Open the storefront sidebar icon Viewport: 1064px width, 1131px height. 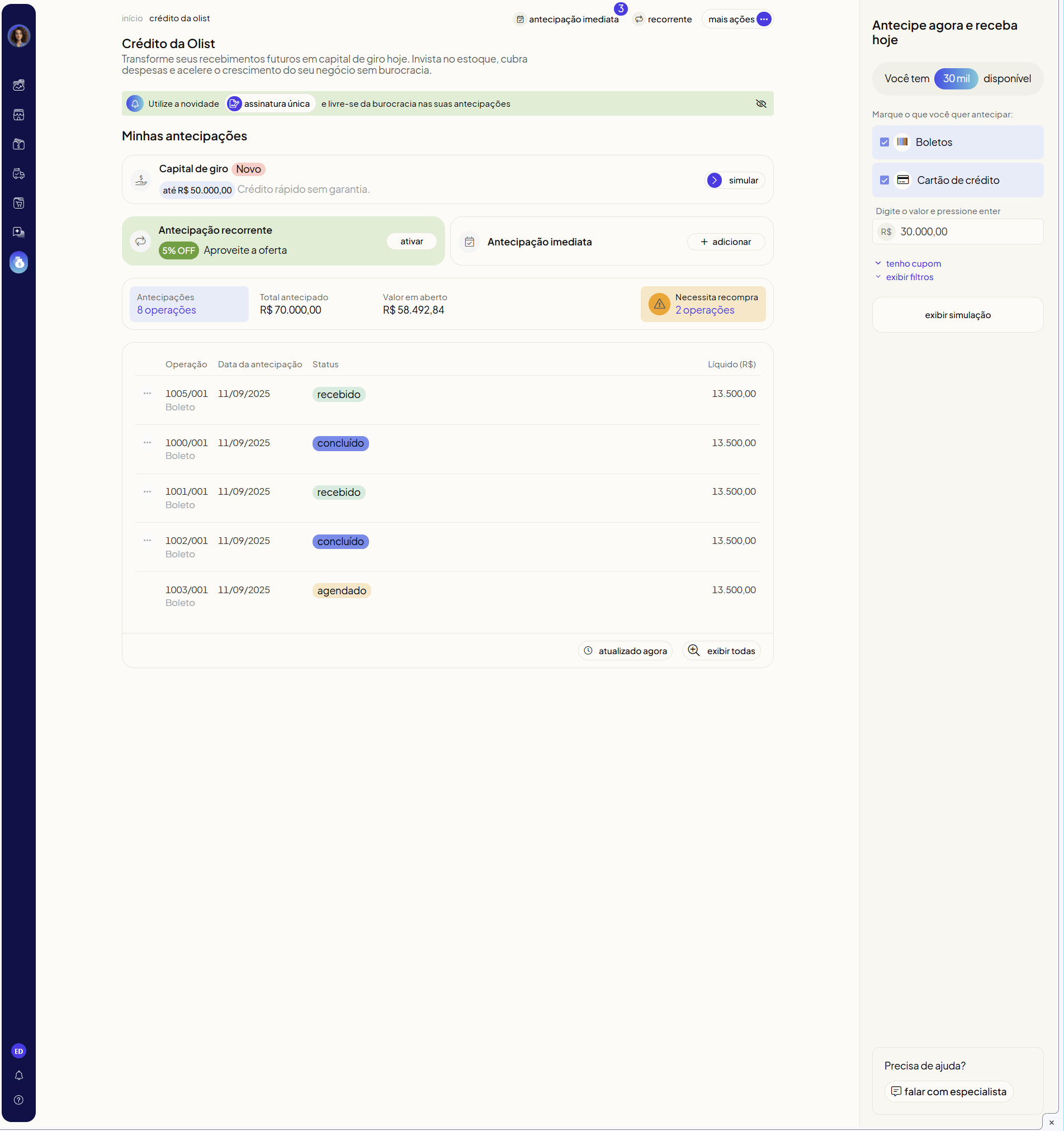[x=19, y=115]
